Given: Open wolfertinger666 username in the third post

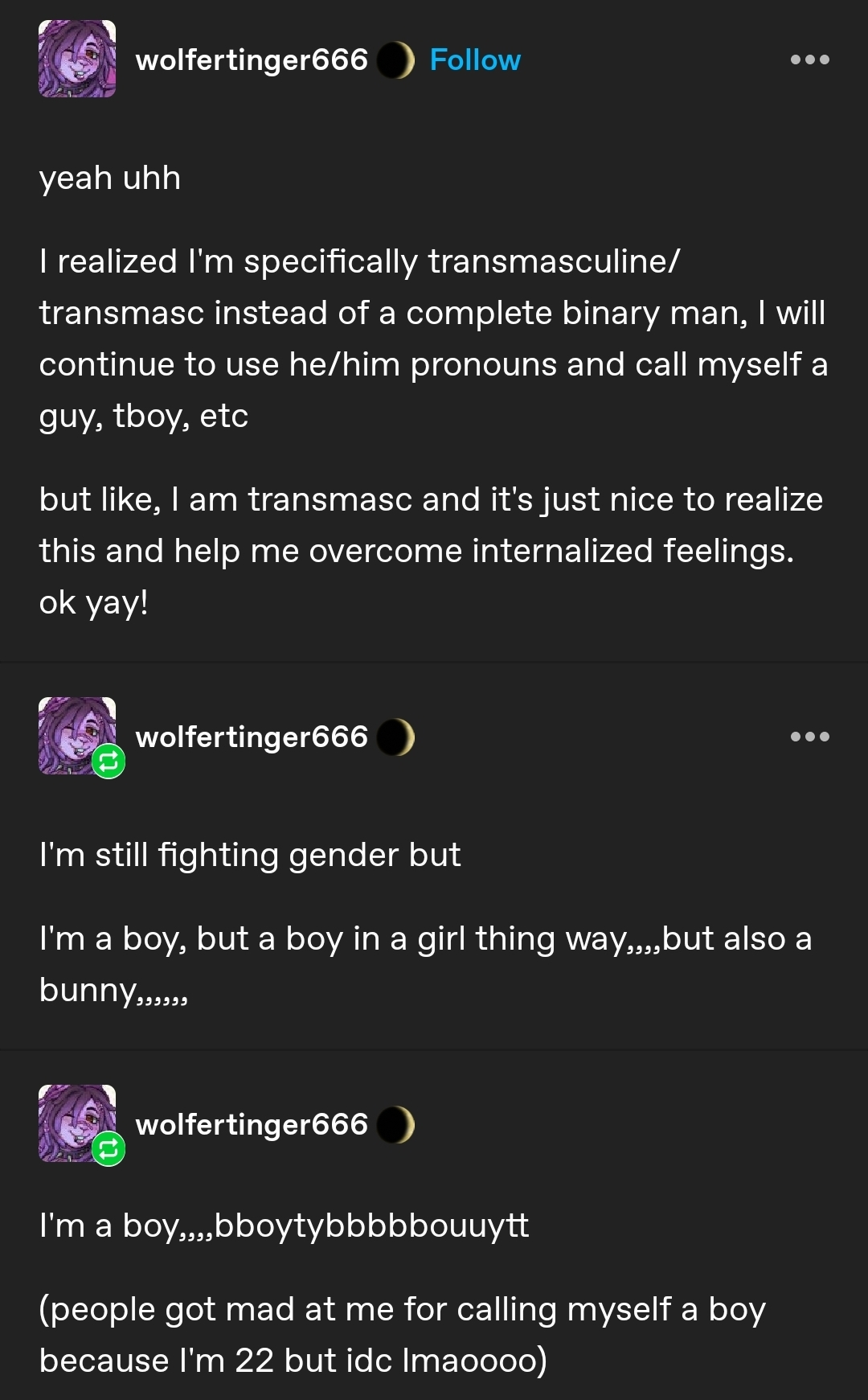Looking at the screenshot, I should coord(252,1125).
